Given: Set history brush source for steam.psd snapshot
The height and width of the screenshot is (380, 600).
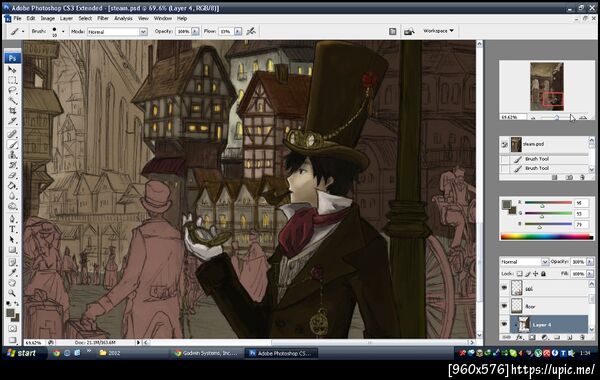Looking at the screenshot, I should [504, 144].
